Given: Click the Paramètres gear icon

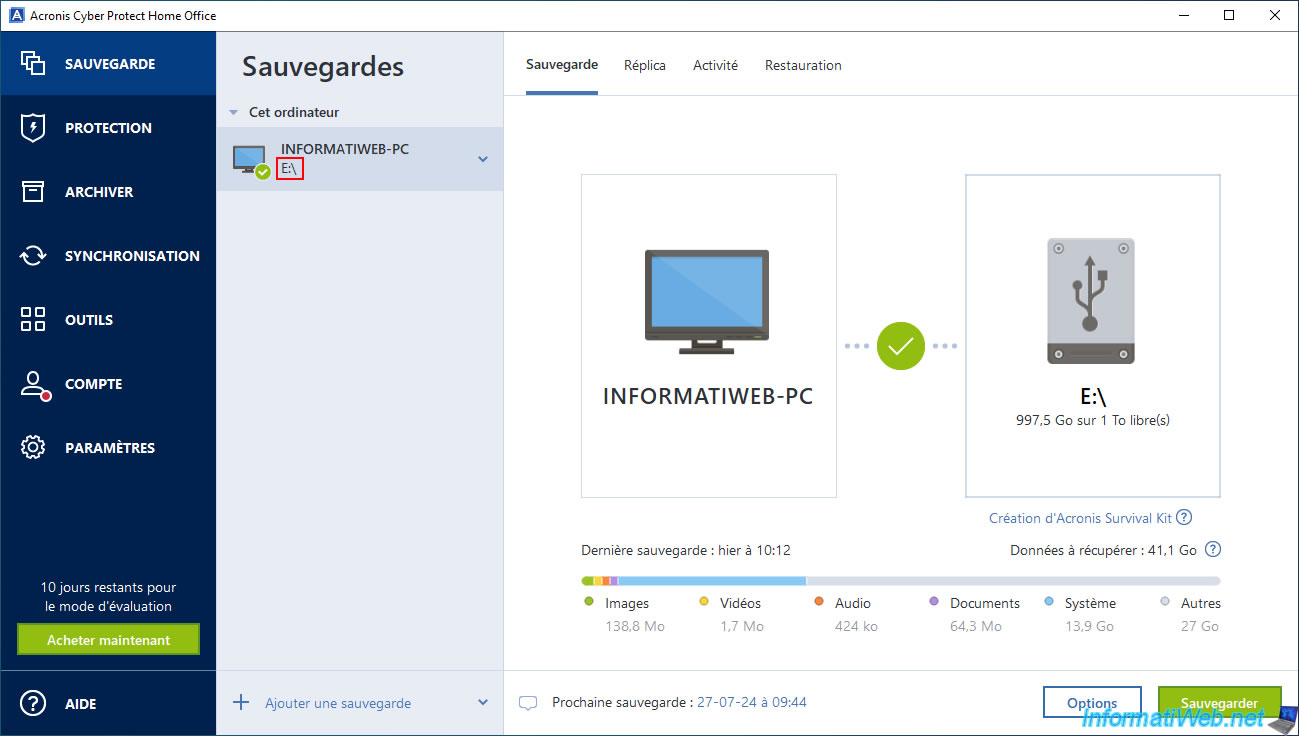Looking at the screenshot, I should coord(33,448).
